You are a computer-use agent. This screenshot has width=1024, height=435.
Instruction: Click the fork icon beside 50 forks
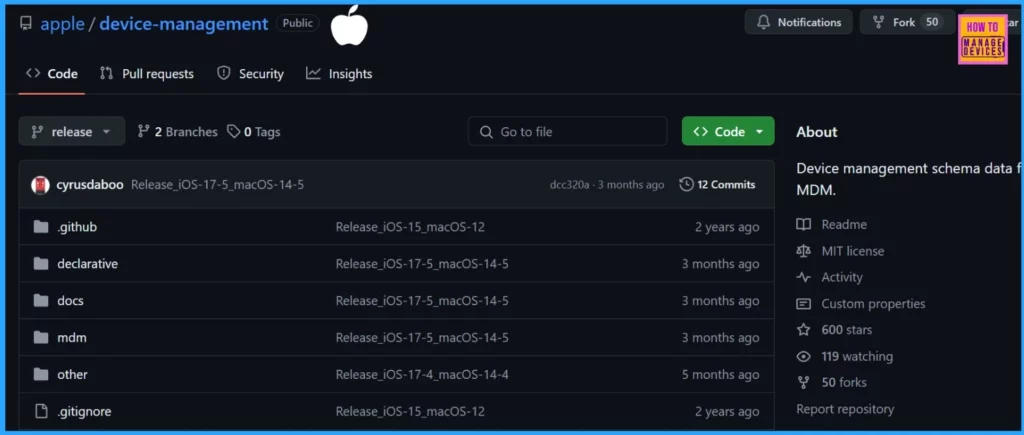click(803, 383)
